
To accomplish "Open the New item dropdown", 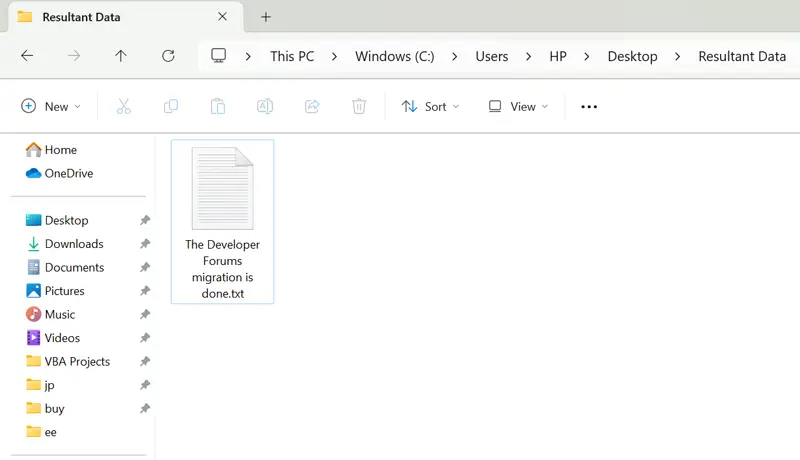I will (51, 106).
